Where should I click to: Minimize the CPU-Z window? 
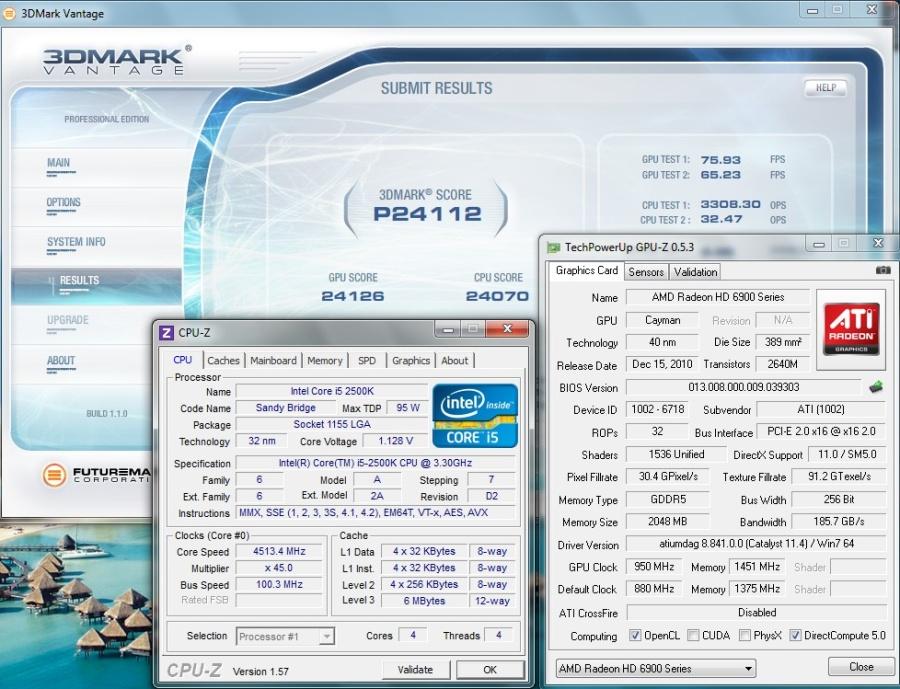pos(448,329)
